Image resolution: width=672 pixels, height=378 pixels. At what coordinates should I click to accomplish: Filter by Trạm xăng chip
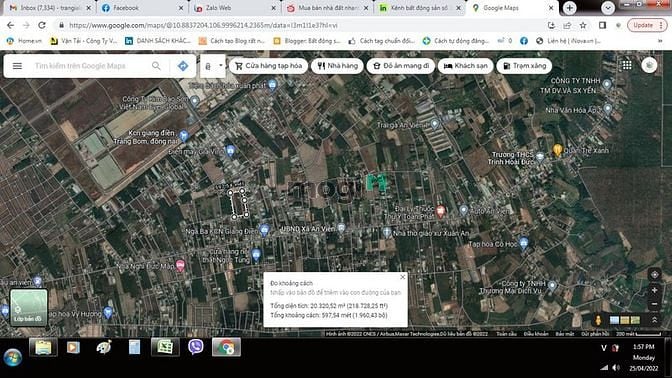tap(524, 66)
